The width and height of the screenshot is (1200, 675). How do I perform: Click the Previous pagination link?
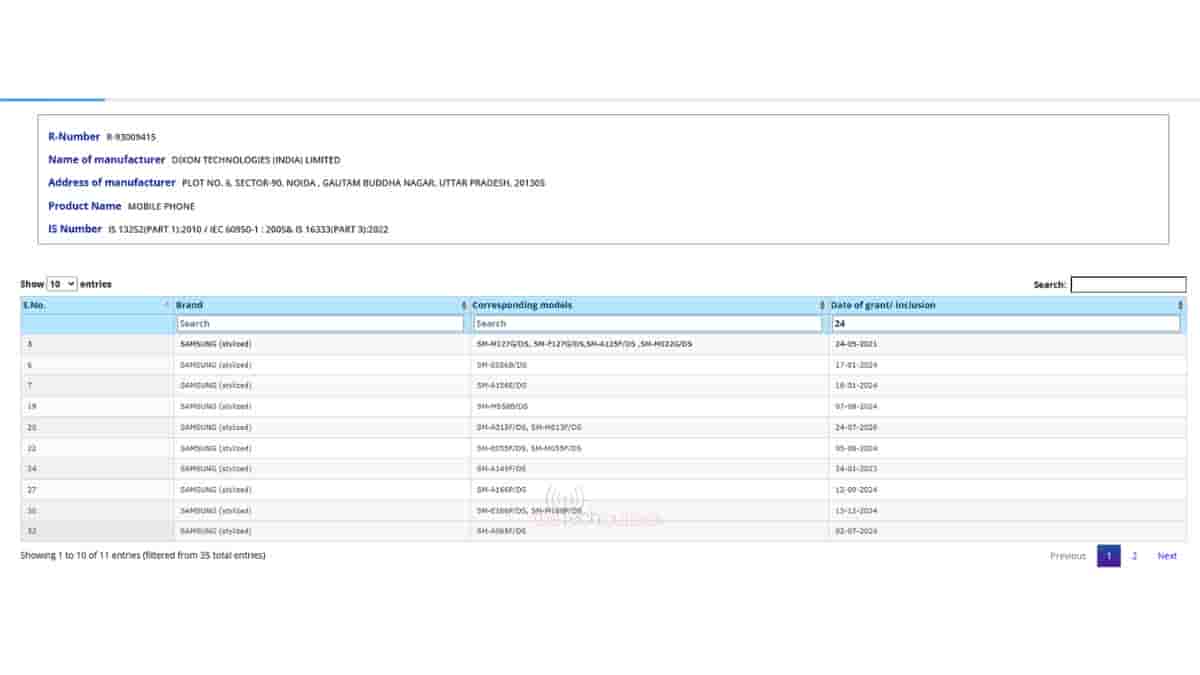click(x=1066, y=555)
